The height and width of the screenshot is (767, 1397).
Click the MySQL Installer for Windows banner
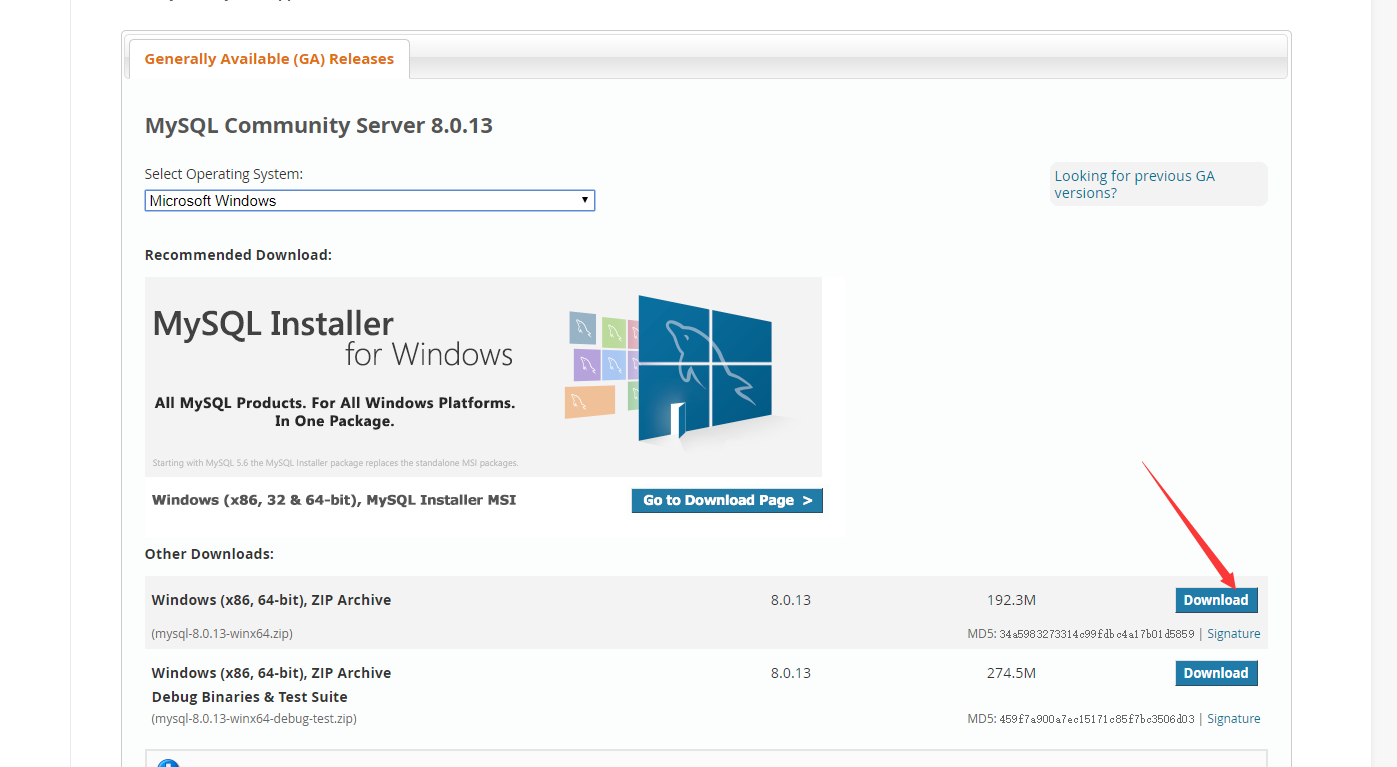coord(483,376)
